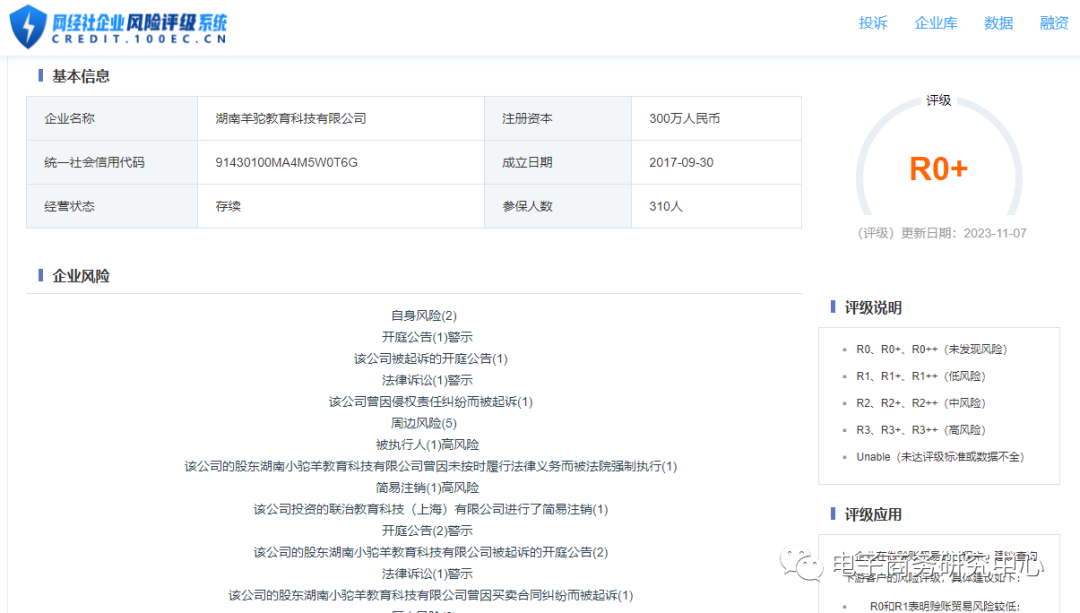Click the blue marker beside 企业风险
1080x613 pixels.
coord(38,275)
